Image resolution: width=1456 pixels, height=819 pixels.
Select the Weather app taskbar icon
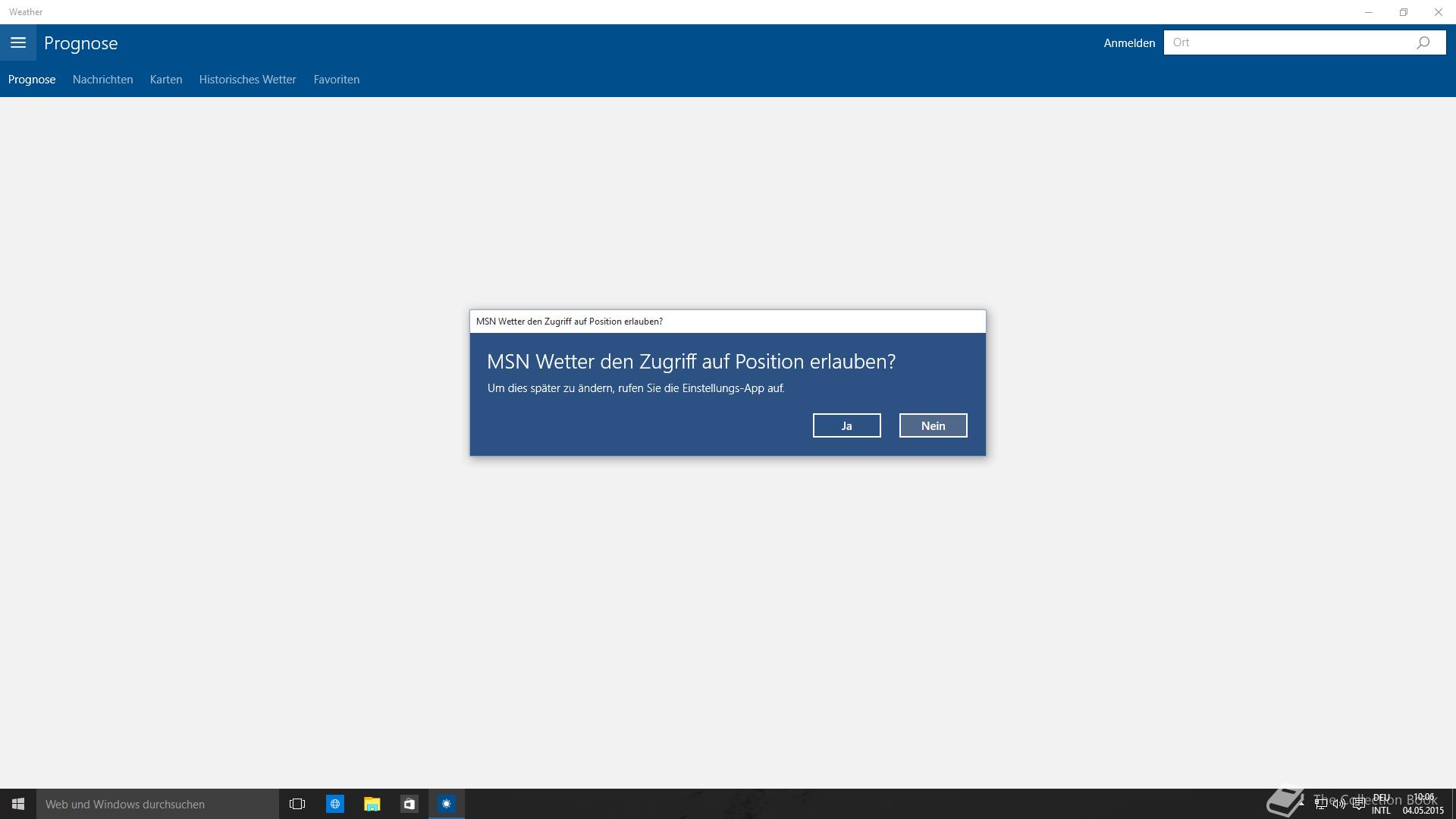446,804
